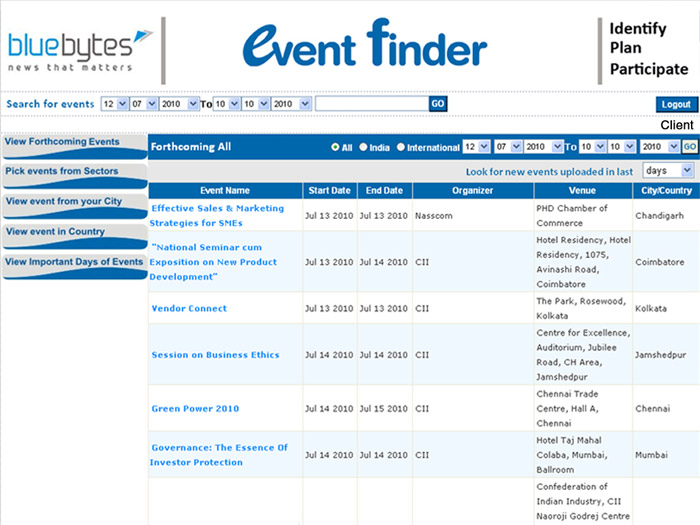Open Governance: The Essence Of Investor Protection
The width and height of the screenshot is (700, 525).
(219, 455)
